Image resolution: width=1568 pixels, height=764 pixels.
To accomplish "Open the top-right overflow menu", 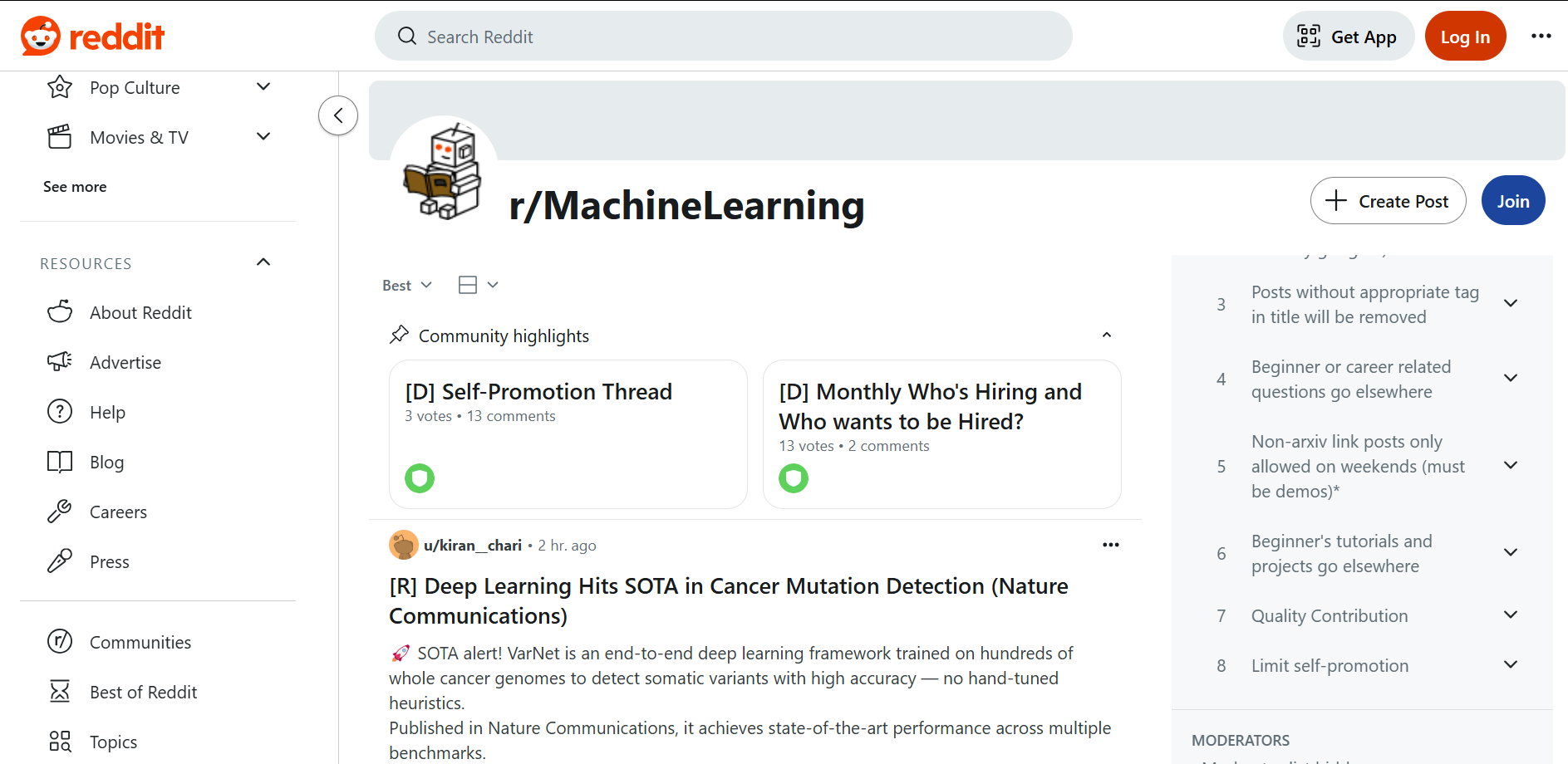I will [x=1541, y=36].
